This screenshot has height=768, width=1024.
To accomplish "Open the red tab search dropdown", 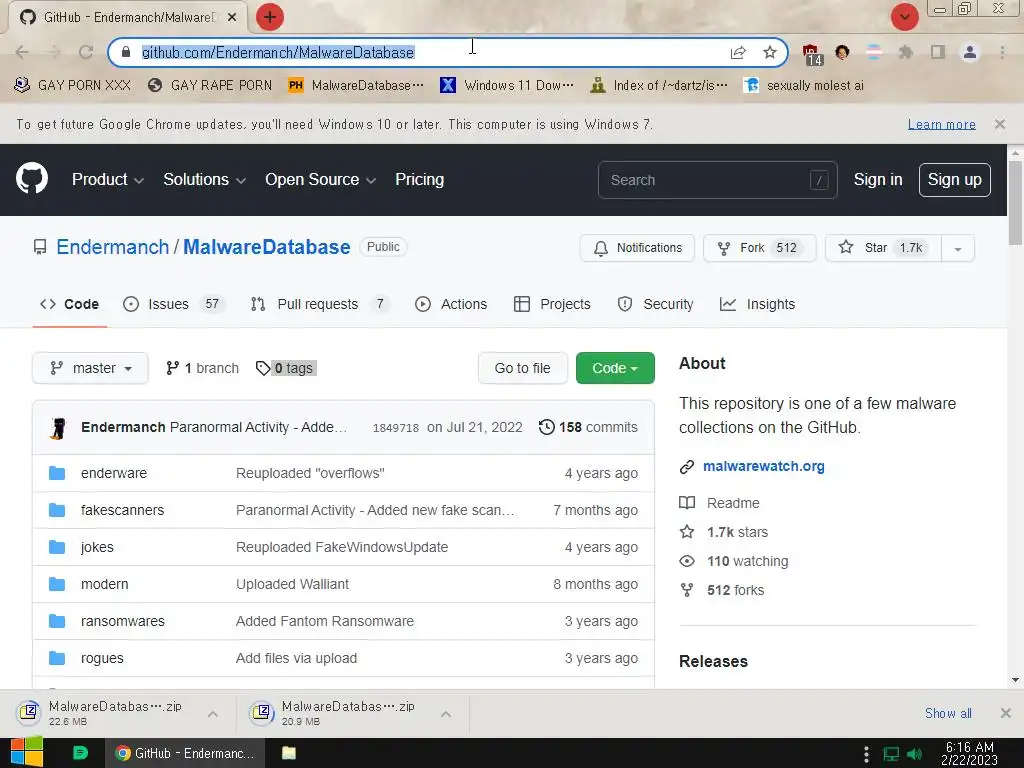I will pos(904,17).
